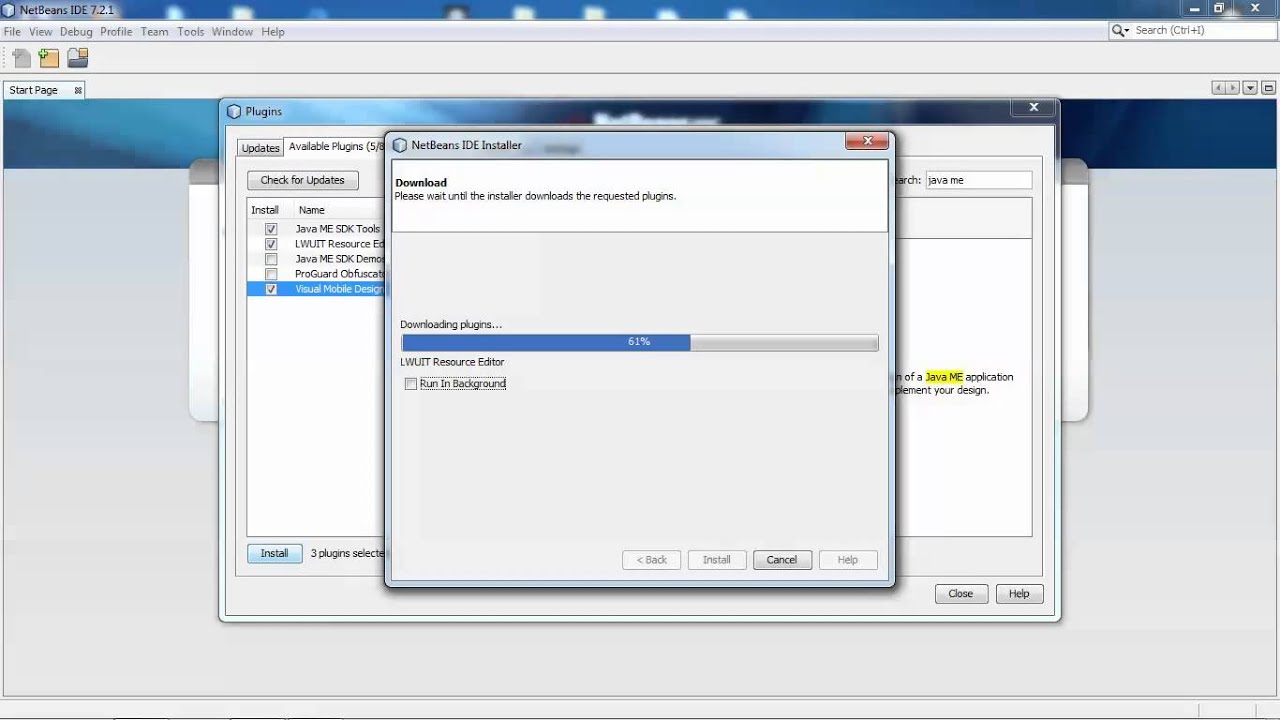Screen dimensions: 1280x720
Task: Click the Install column header
Action: coord(265,210)
